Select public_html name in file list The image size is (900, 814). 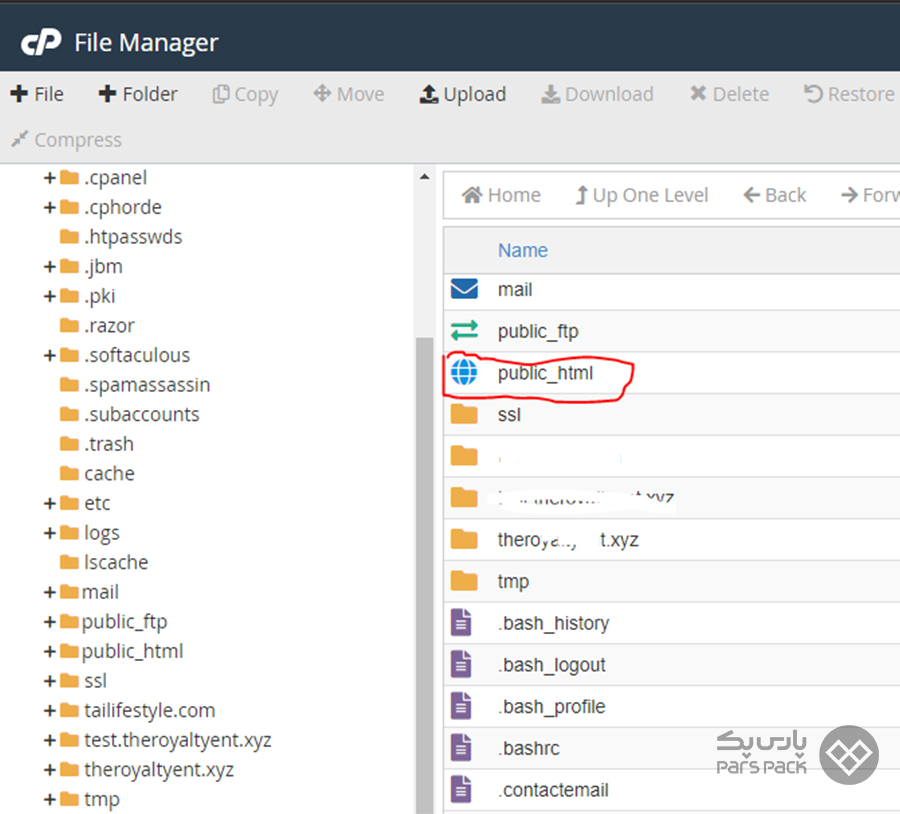point(545,373)
